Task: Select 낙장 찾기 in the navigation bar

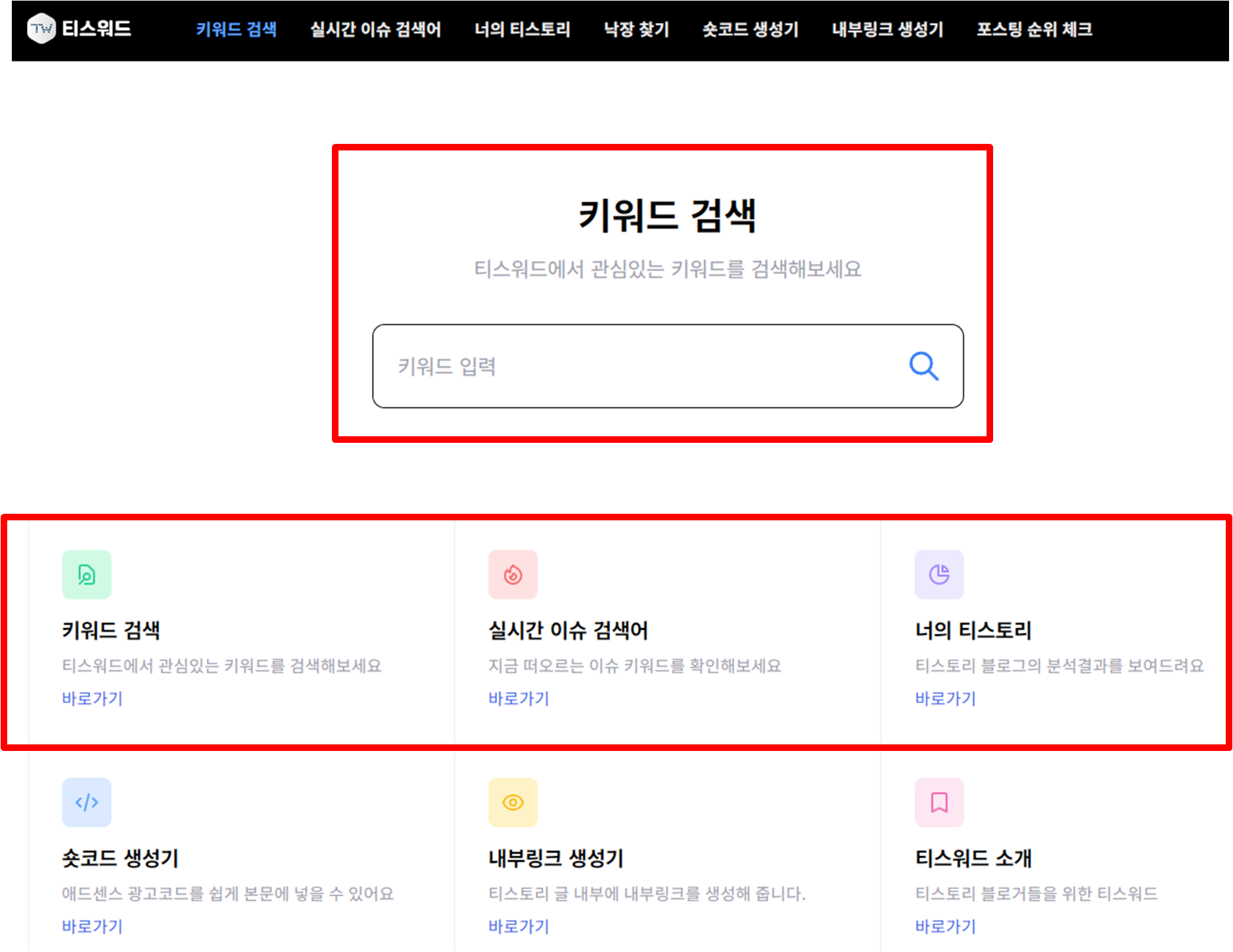Action: pyautogui.click(x=636, y=30)
